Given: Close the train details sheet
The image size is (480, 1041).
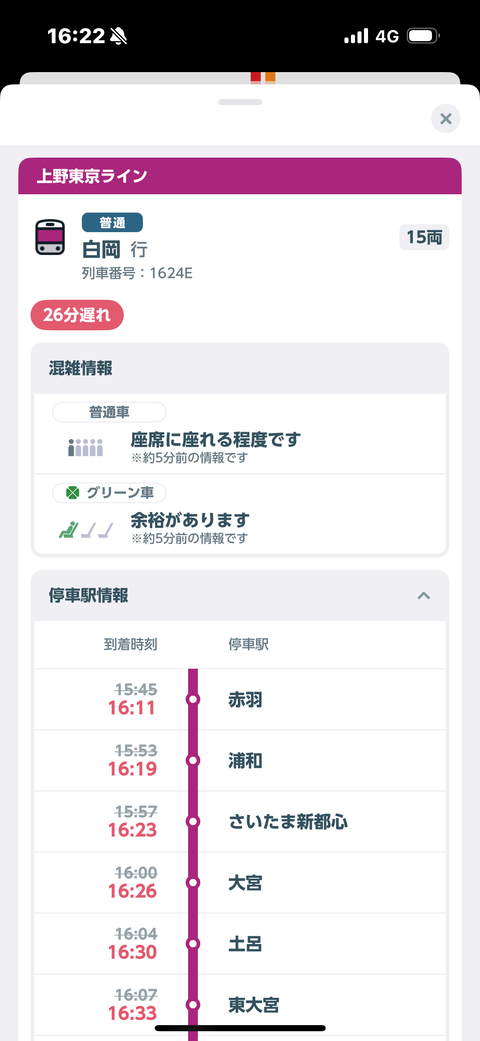Looking at the screenshot, I should coord(445,119).
